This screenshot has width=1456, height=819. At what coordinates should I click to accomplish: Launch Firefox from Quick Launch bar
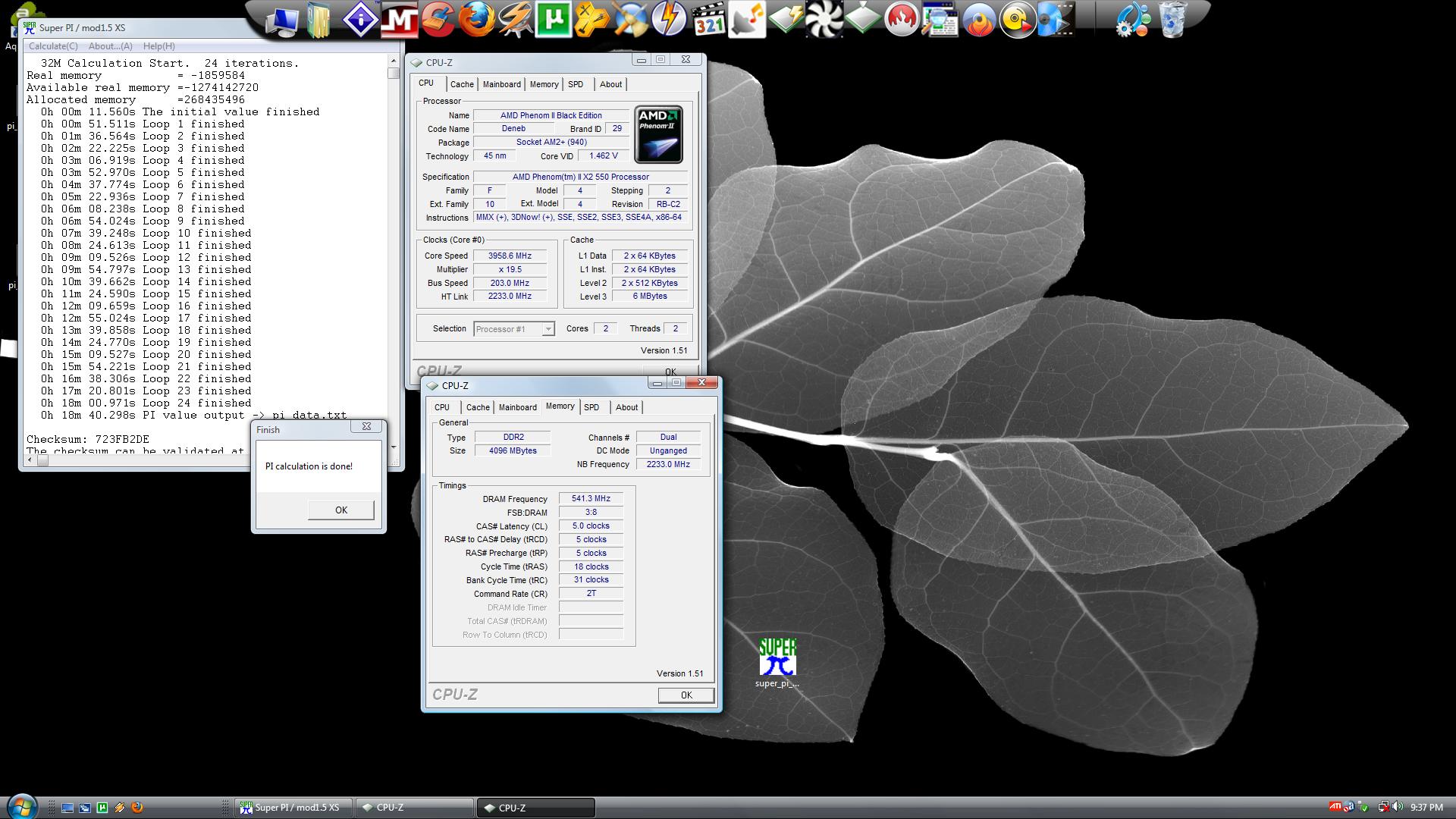click(x=137, y=808)
